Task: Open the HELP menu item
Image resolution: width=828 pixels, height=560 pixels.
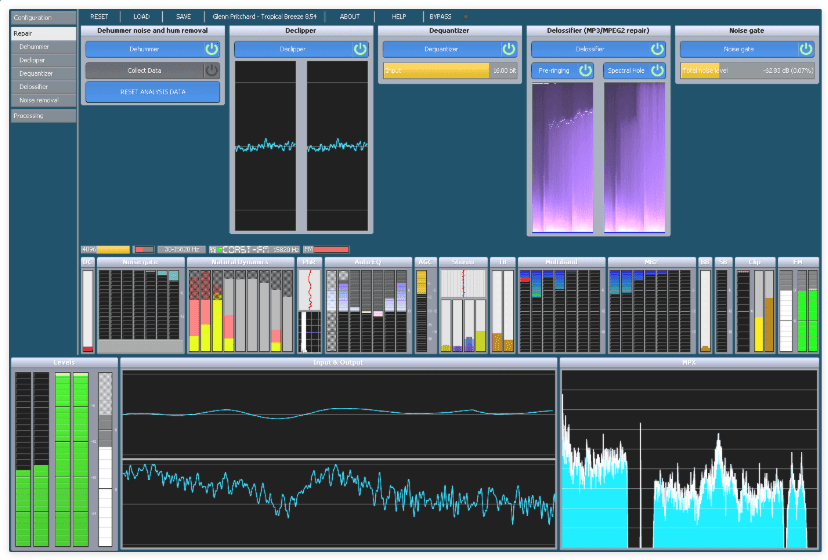Action: [399, 17]
